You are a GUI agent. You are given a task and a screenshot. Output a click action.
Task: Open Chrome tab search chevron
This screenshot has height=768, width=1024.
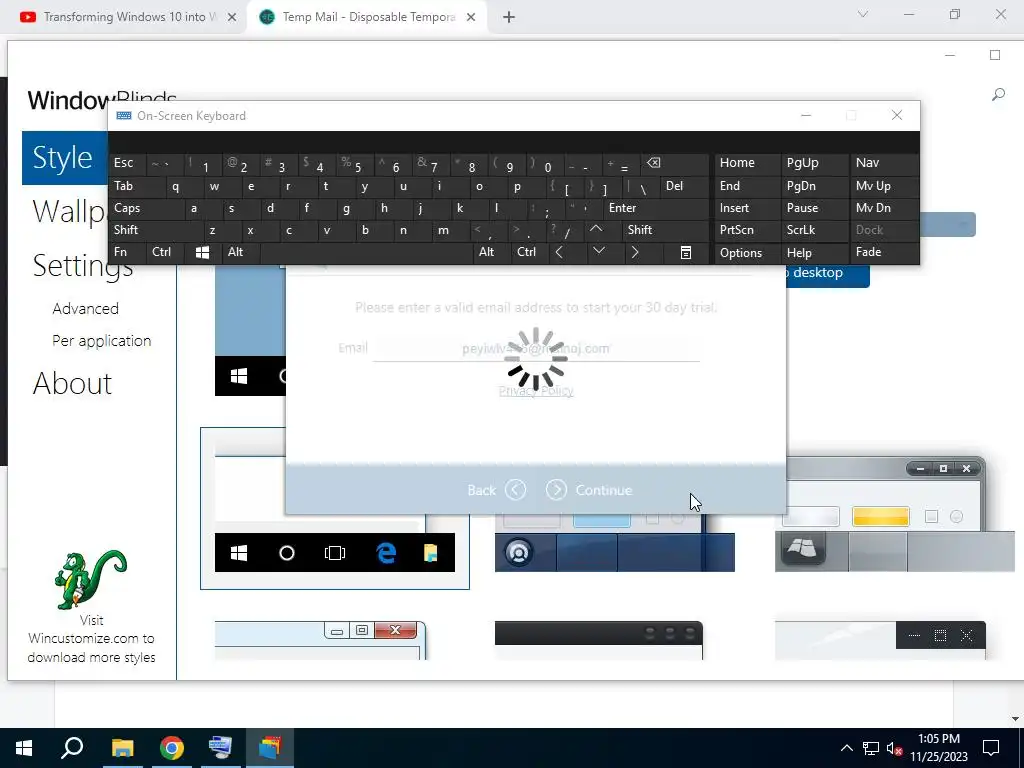coord(863,14)
